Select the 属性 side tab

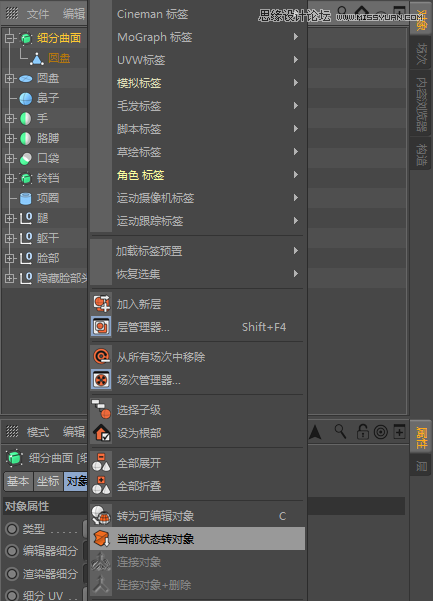tap(421, 438)
